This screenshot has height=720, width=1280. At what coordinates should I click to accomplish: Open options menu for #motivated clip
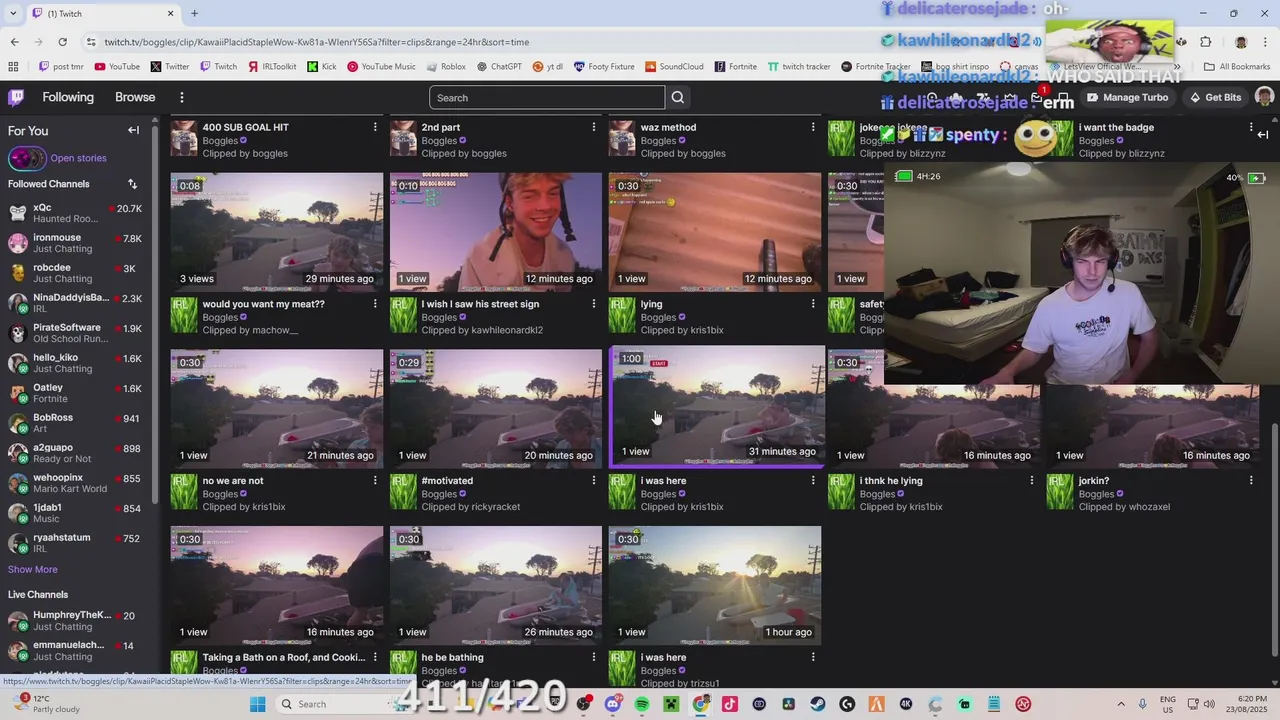tap(594, 481)
